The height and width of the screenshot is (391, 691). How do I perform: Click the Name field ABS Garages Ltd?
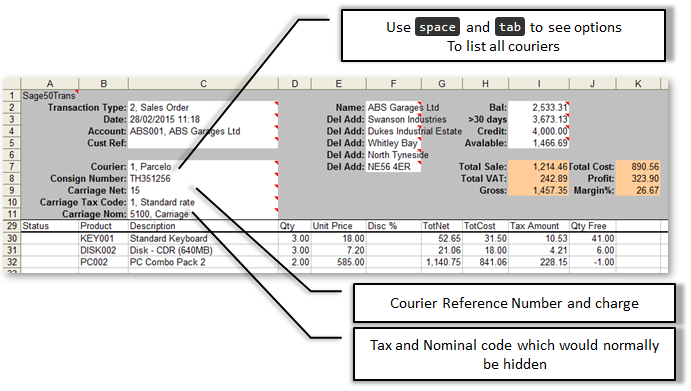[x=394, y=108]
